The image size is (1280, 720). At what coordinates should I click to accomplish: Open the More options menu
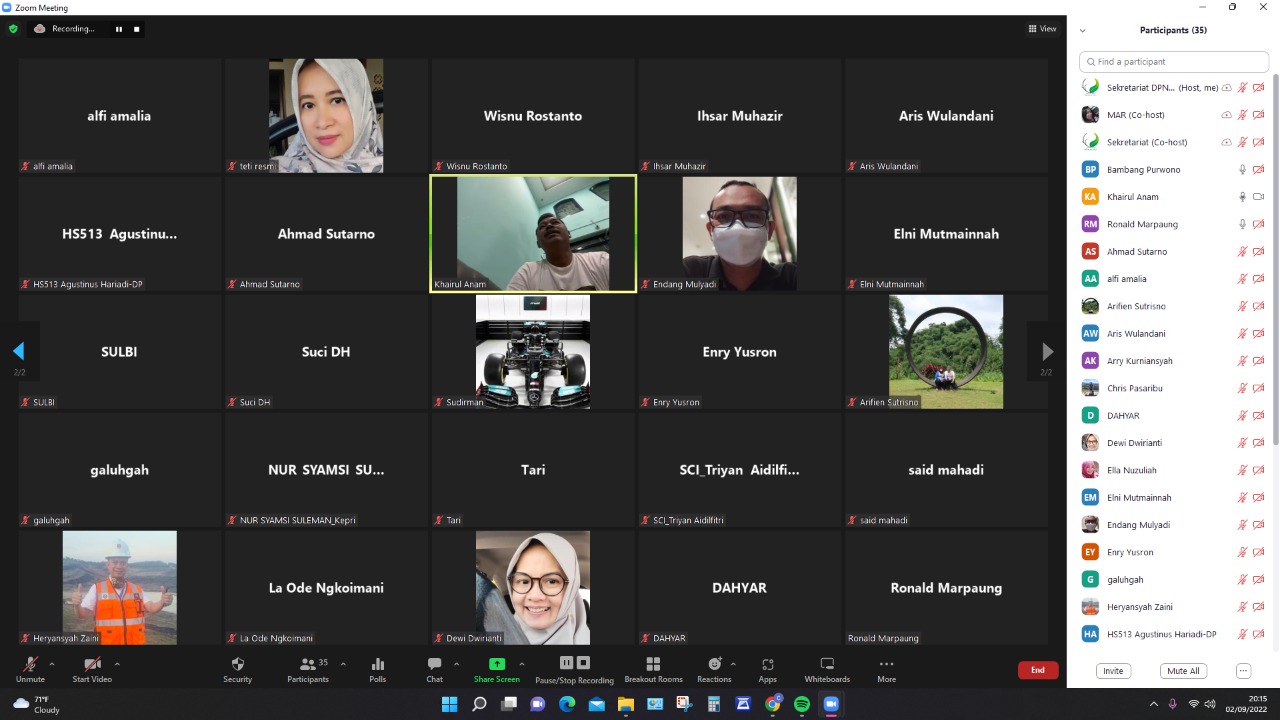tap(886, 665)
